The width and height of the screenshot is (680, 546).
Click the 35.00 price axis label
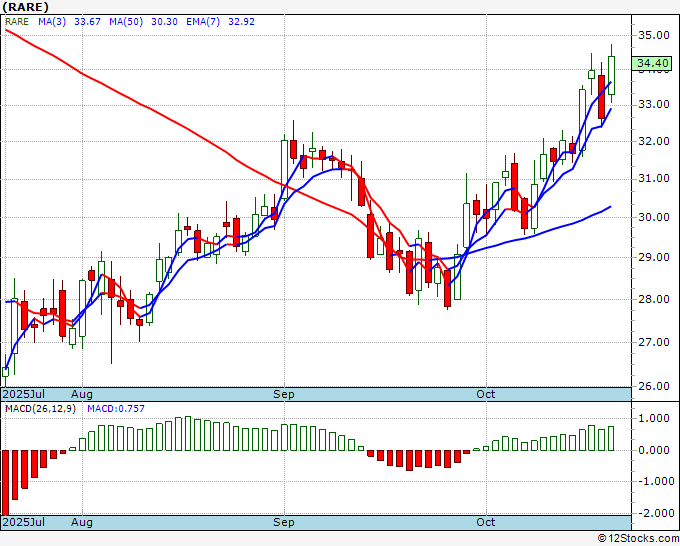coord(654,35)
